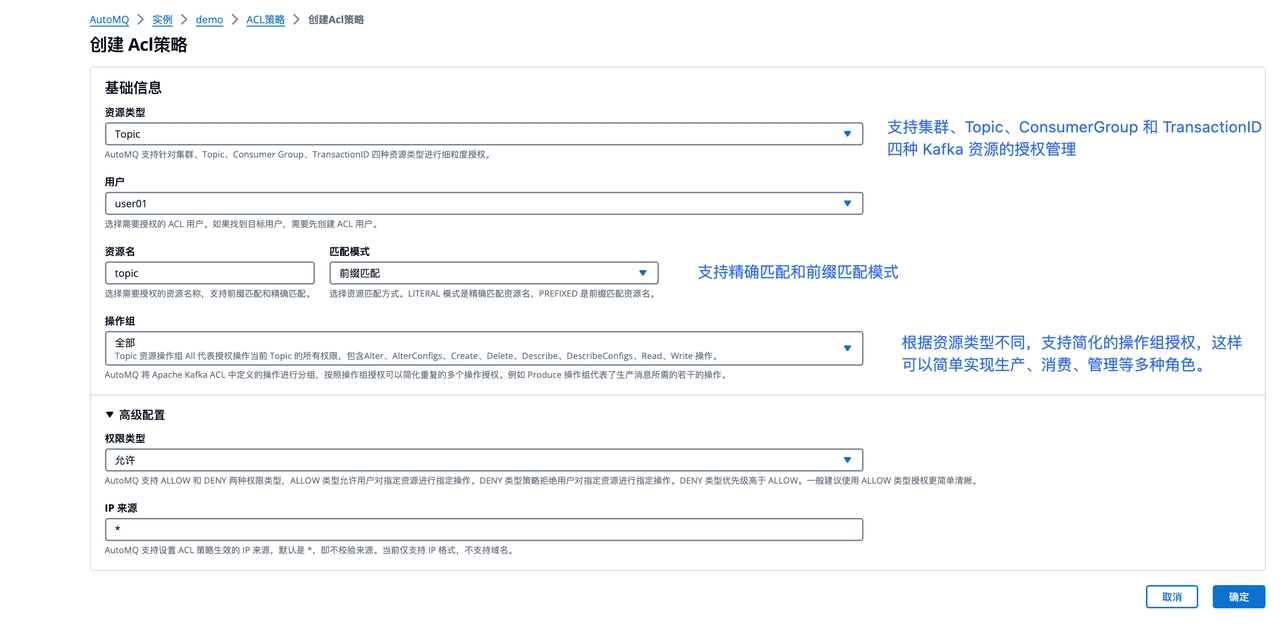The image size is (1280, 631).
Task: Click the breadcrumb chevron after AutoMQ
Action: tap(140, 20)
